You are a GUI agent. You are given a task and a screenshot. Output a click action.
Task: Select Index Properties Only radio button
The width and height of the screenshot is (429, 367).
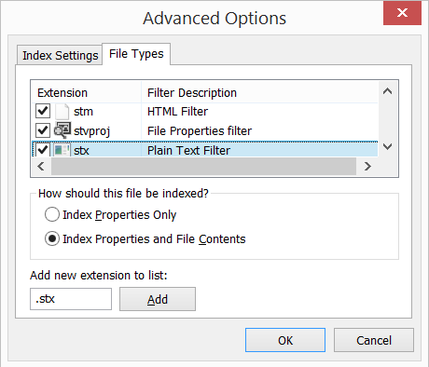tap(52, 215)
